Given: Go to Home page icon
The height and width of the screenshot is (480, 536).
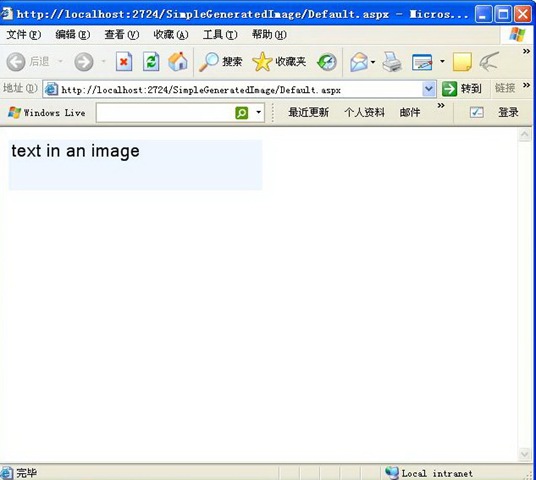Looking at the screenshot, I should coord(178,62).
